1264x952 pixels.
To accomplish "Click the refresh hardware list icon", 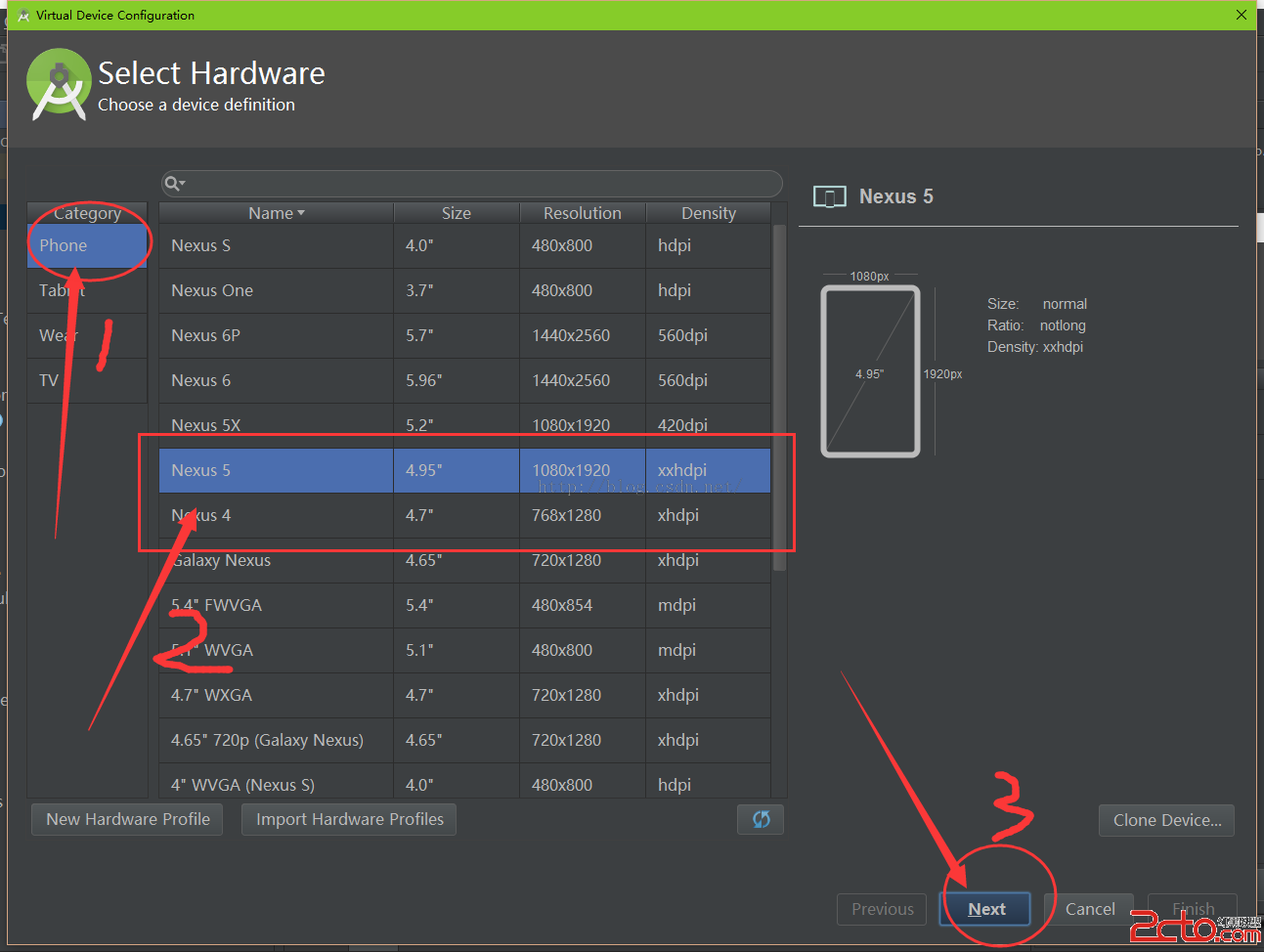I will pos(761,819).
